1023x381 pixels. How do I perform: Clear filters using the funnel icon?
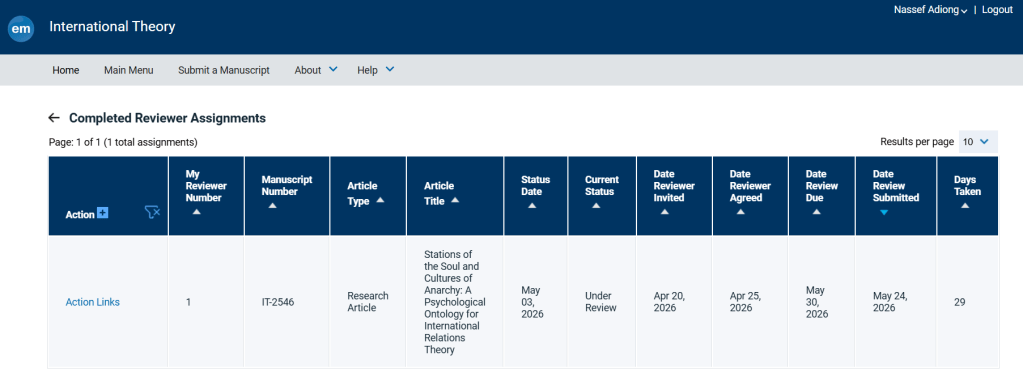point(152,212)
